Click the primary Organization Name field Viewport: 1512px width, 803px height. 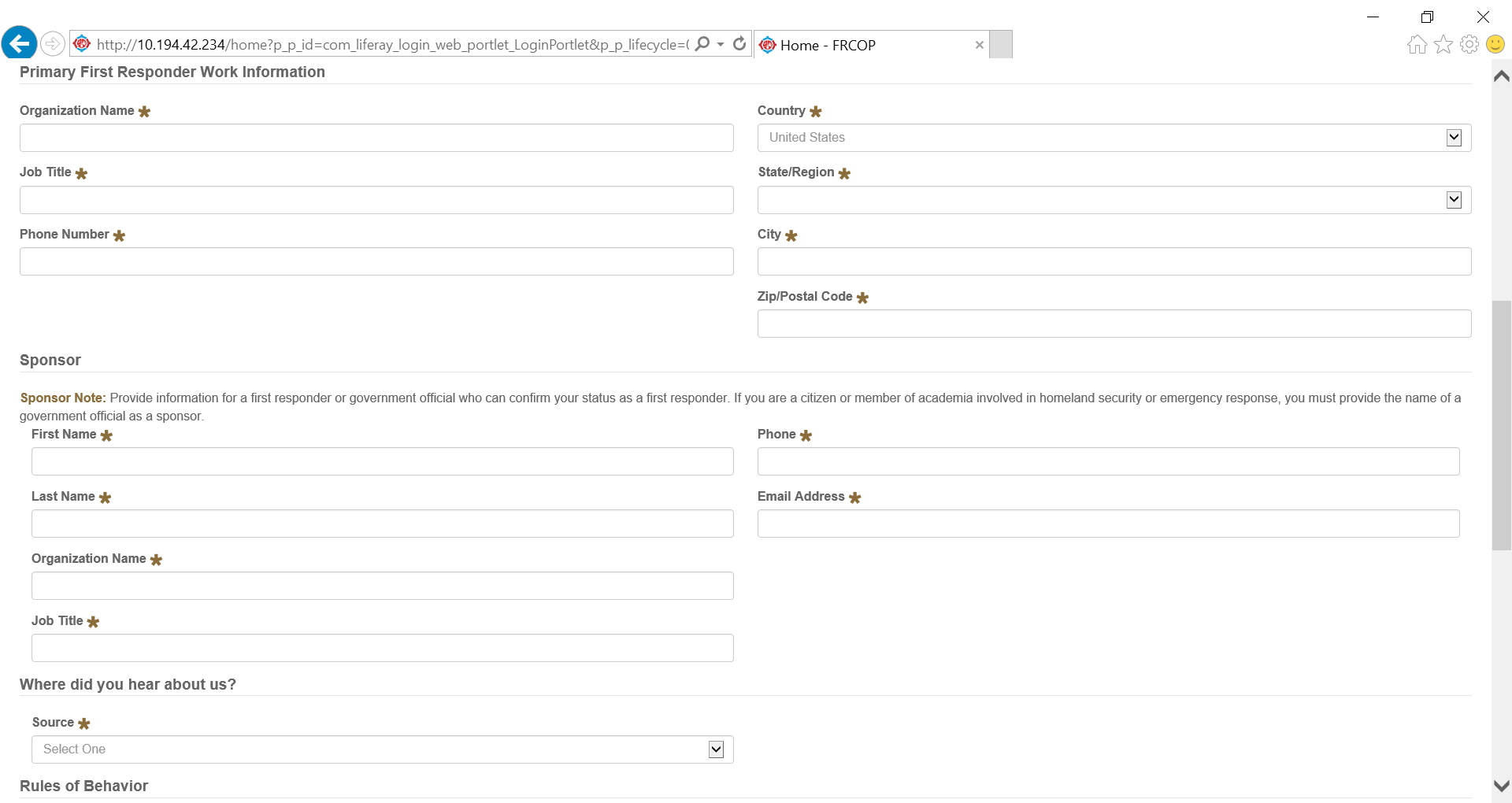(x=376, y=138)
